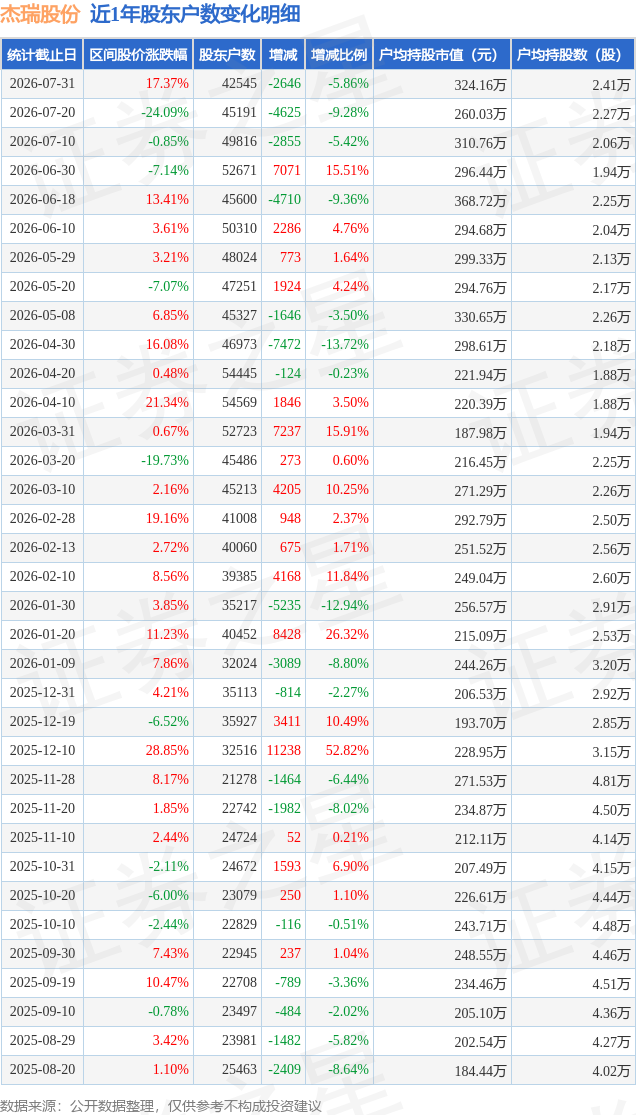Select the 368.72万 market value cell
636x1115 pixels.
(480, 201)
